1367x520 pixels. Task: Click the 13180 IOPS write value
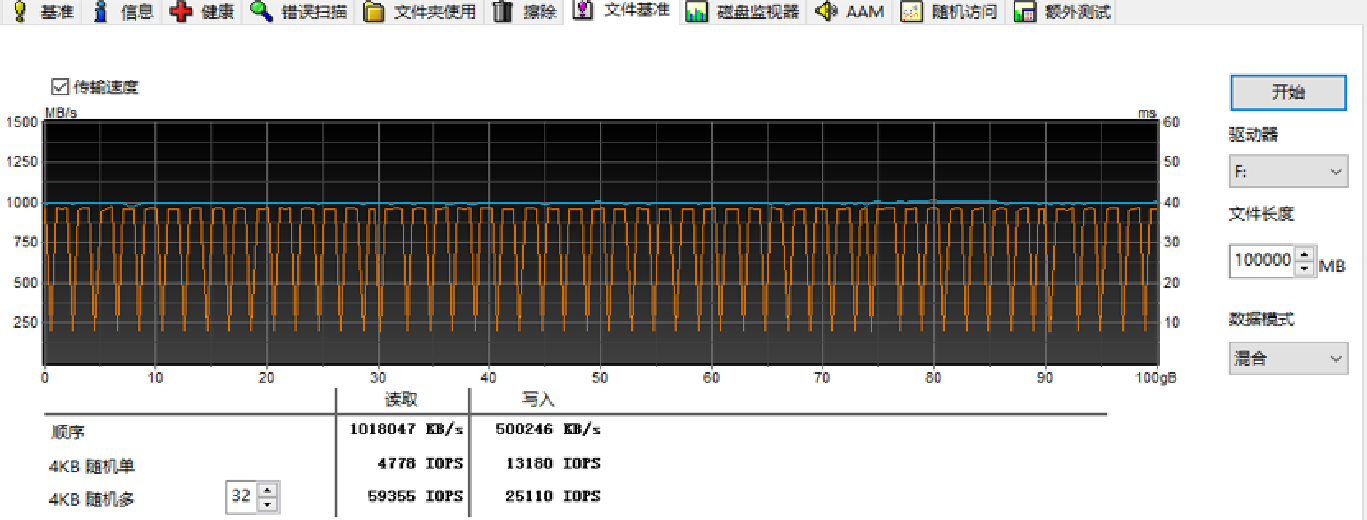(x=553, y=463)
